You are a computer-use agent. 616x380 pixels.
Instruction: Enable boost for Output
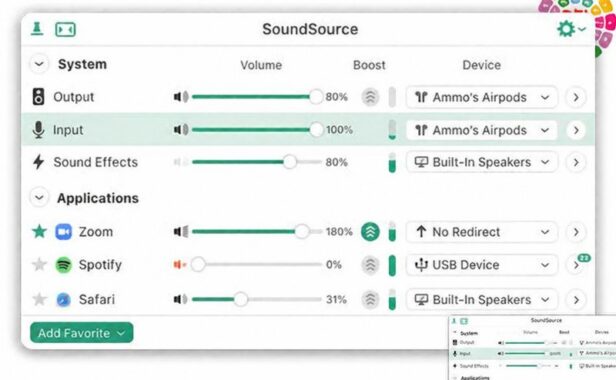click(370, 97)
